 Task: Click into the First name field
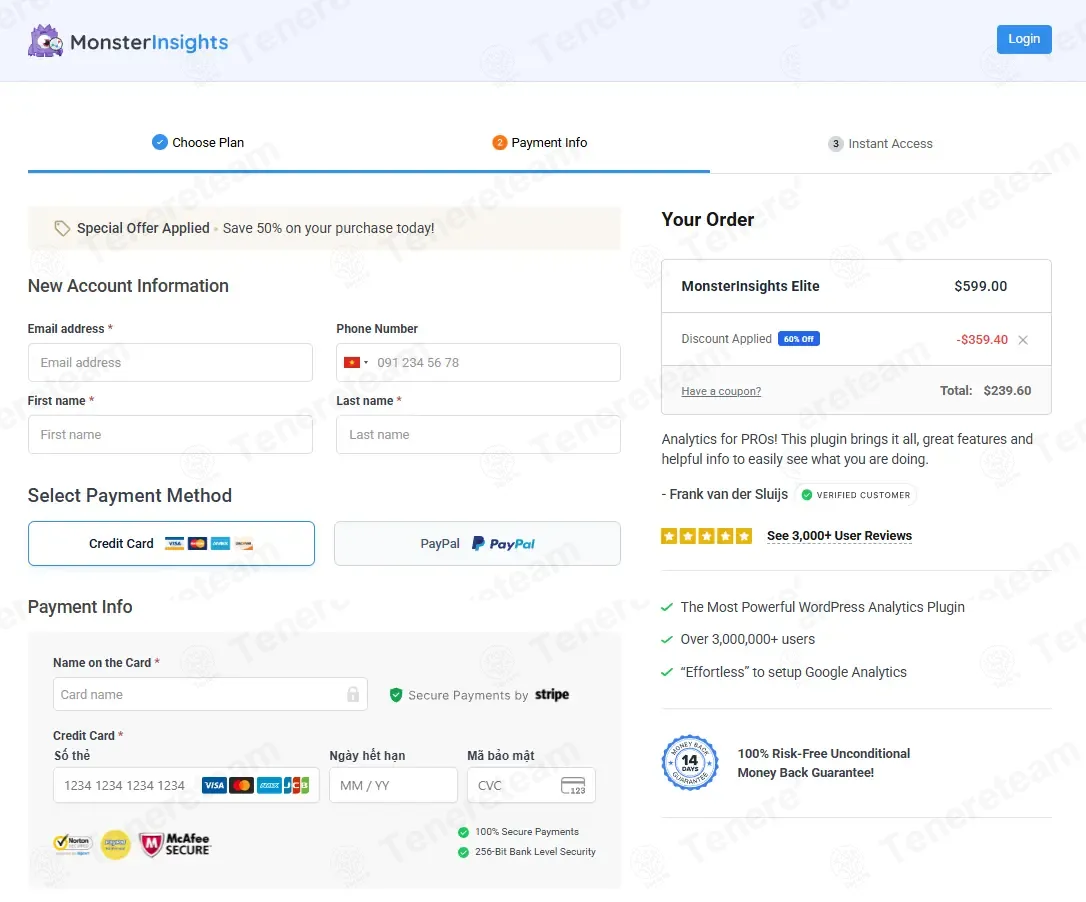(x=170, y=434)
